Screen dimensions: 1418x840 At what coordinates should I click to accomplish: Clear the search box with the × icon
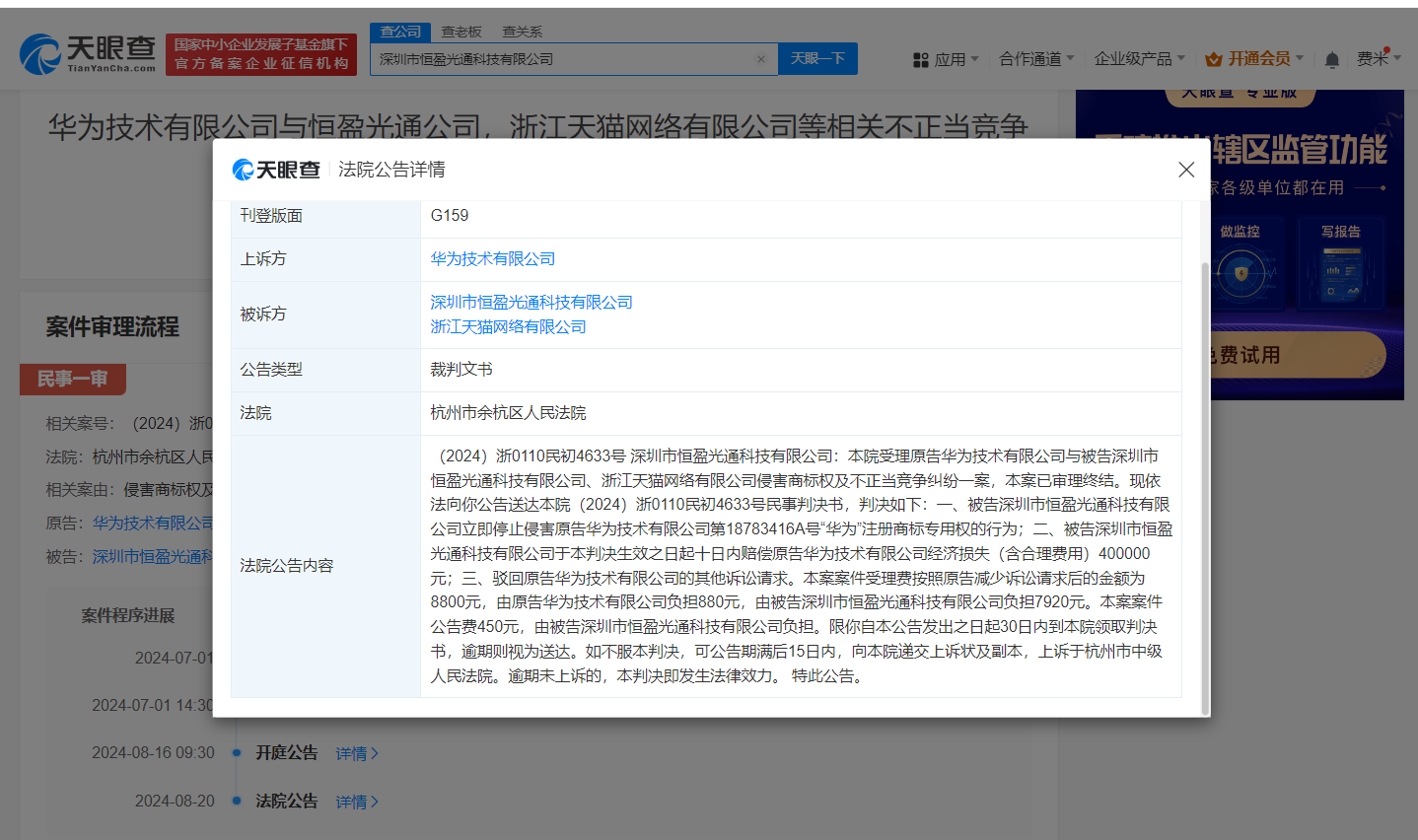pyautogui.click(x=760, y=59)
